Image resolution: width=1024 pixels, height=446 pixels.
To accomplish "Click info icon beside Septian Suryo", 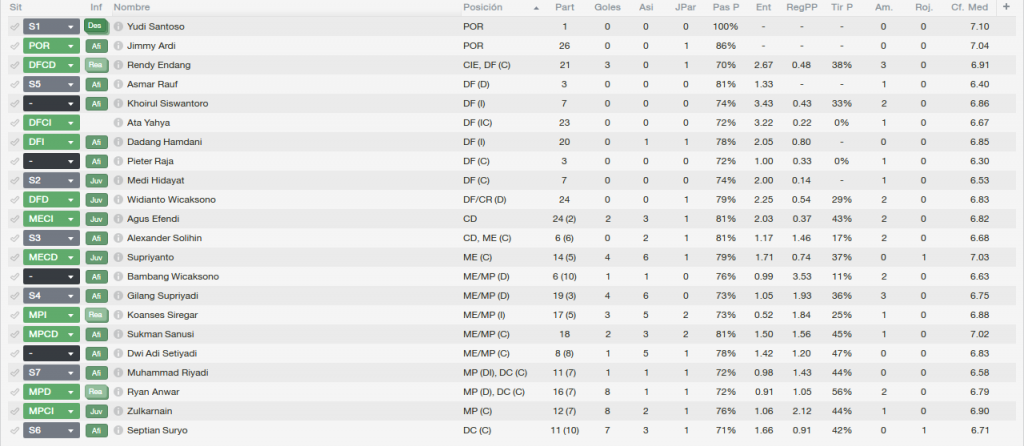I will point(118,430).
